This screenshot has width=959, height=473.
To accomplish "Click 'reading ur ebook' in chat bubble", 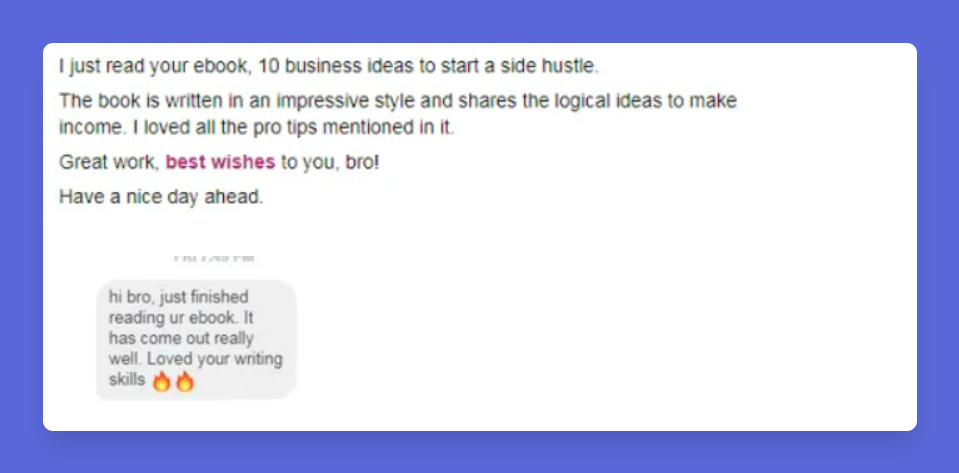I will tap(175, 318).
